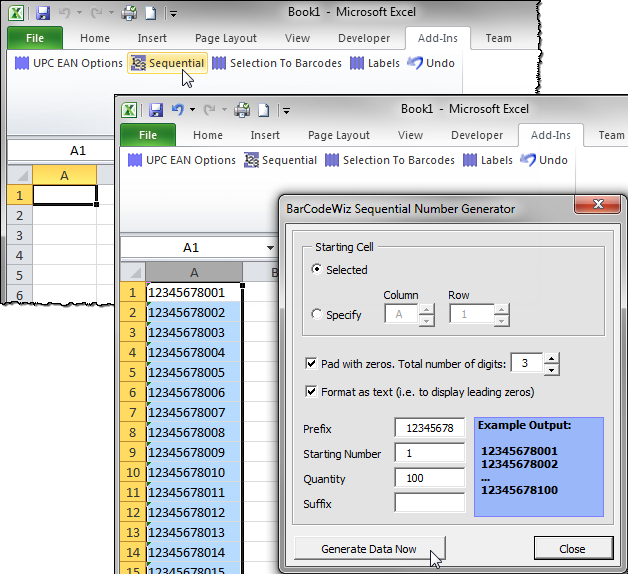628x574 pixels.
Task: Close dialog with red X button
Action: [x=598, y=204]
